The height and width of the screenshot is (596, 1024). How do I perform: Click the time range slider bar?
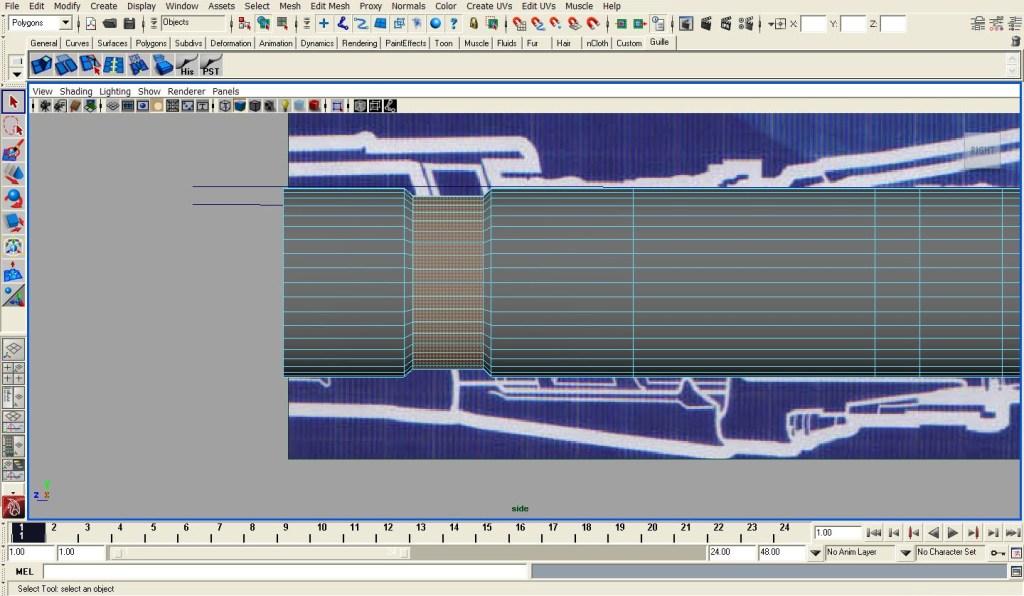(259, 553)
